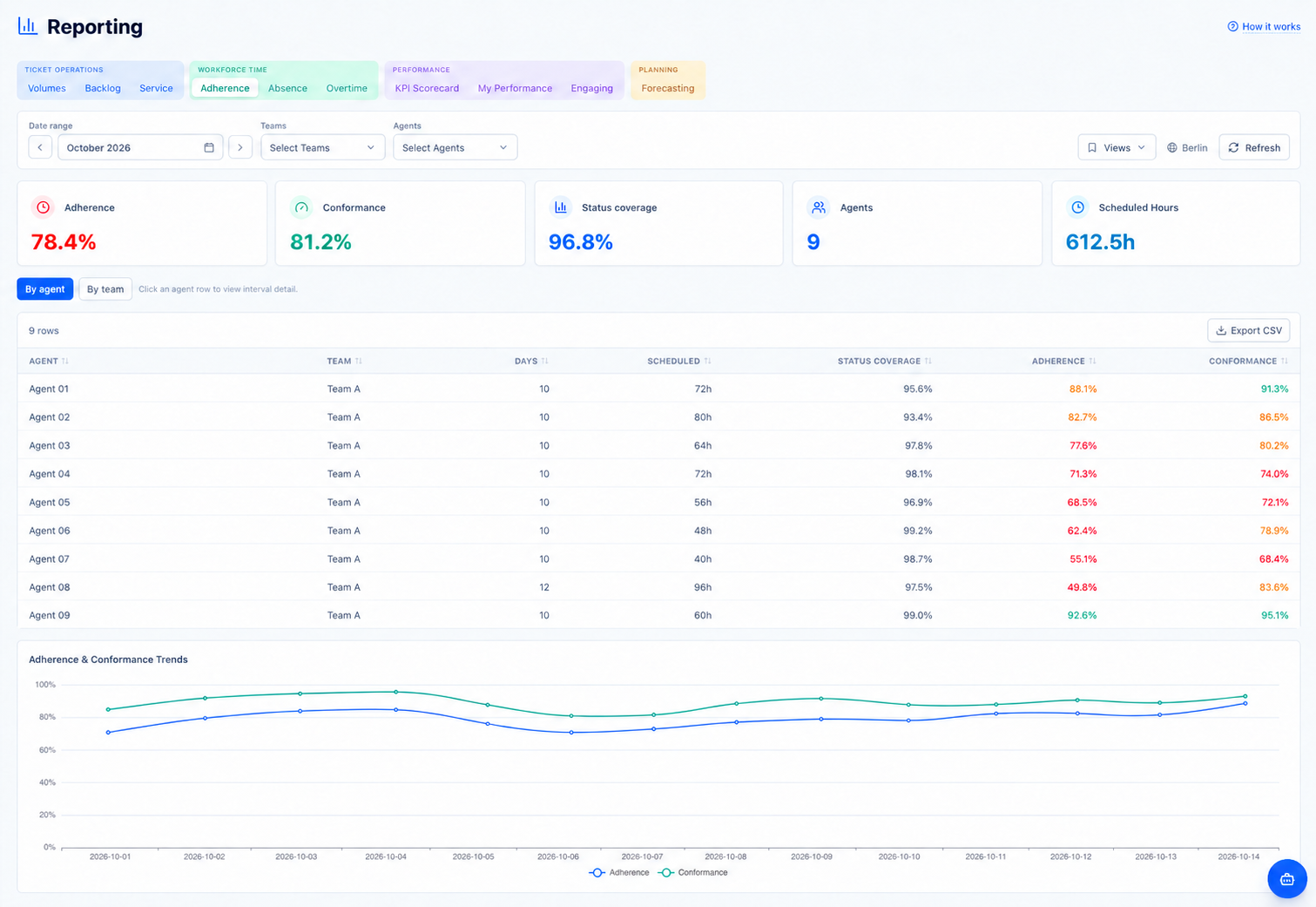This screenshot has height=907, width=1316.
Task: Click the Export CSV button
Action: pos(1249,330)
